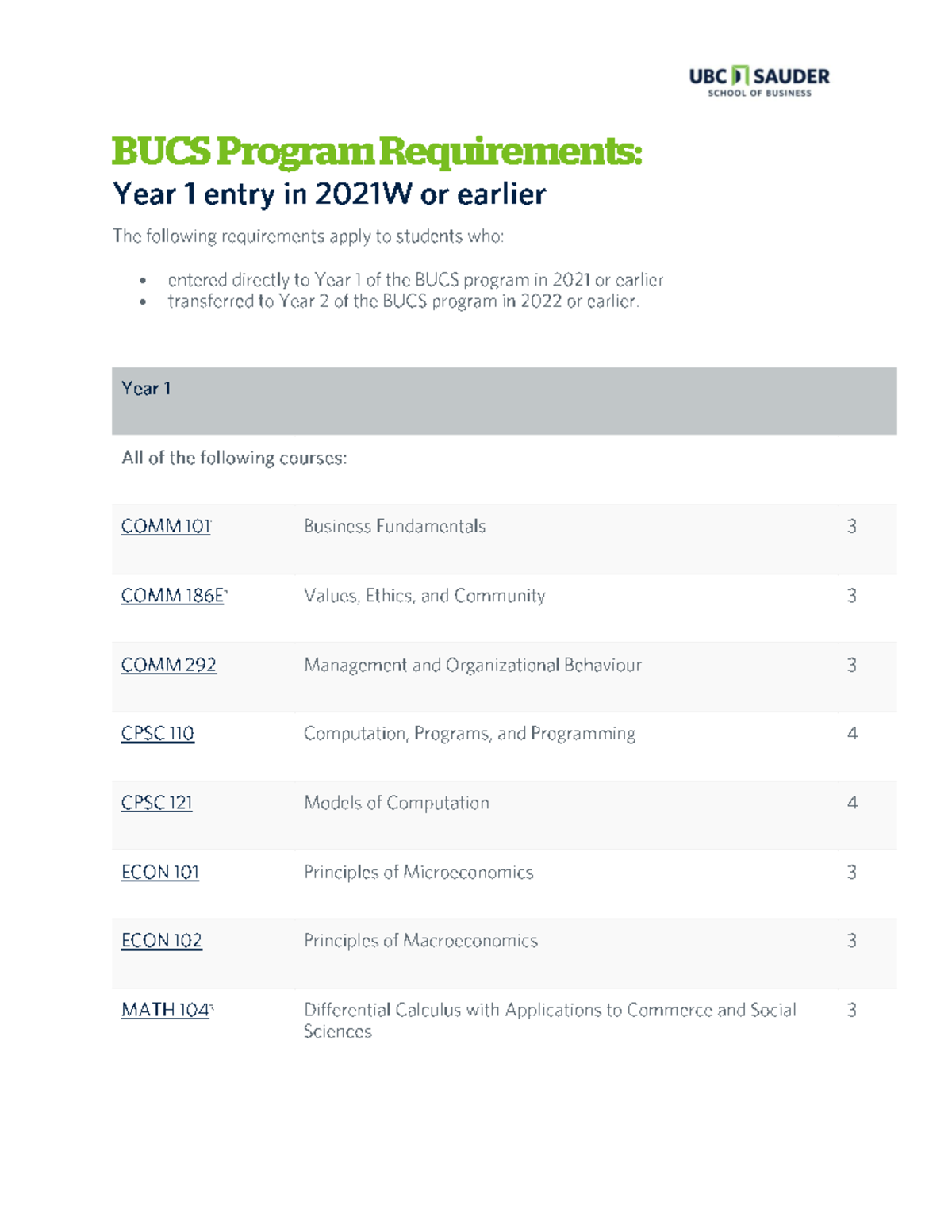Click the Year 1 entry in 2021W subtitle
The width and height of the screenshot is (952, 1232).
coord(329,194)
